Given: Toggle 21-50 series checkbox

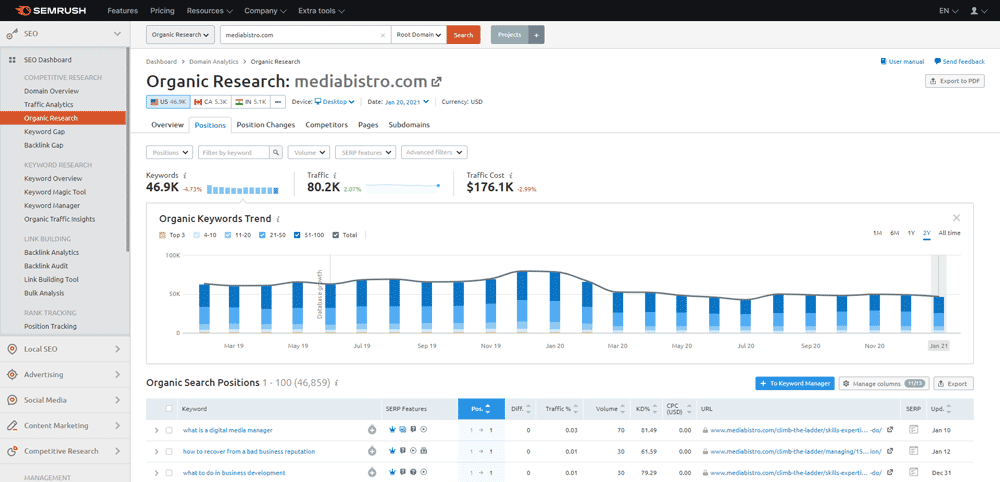Looking at the screenshot, I should pos(263,235).
